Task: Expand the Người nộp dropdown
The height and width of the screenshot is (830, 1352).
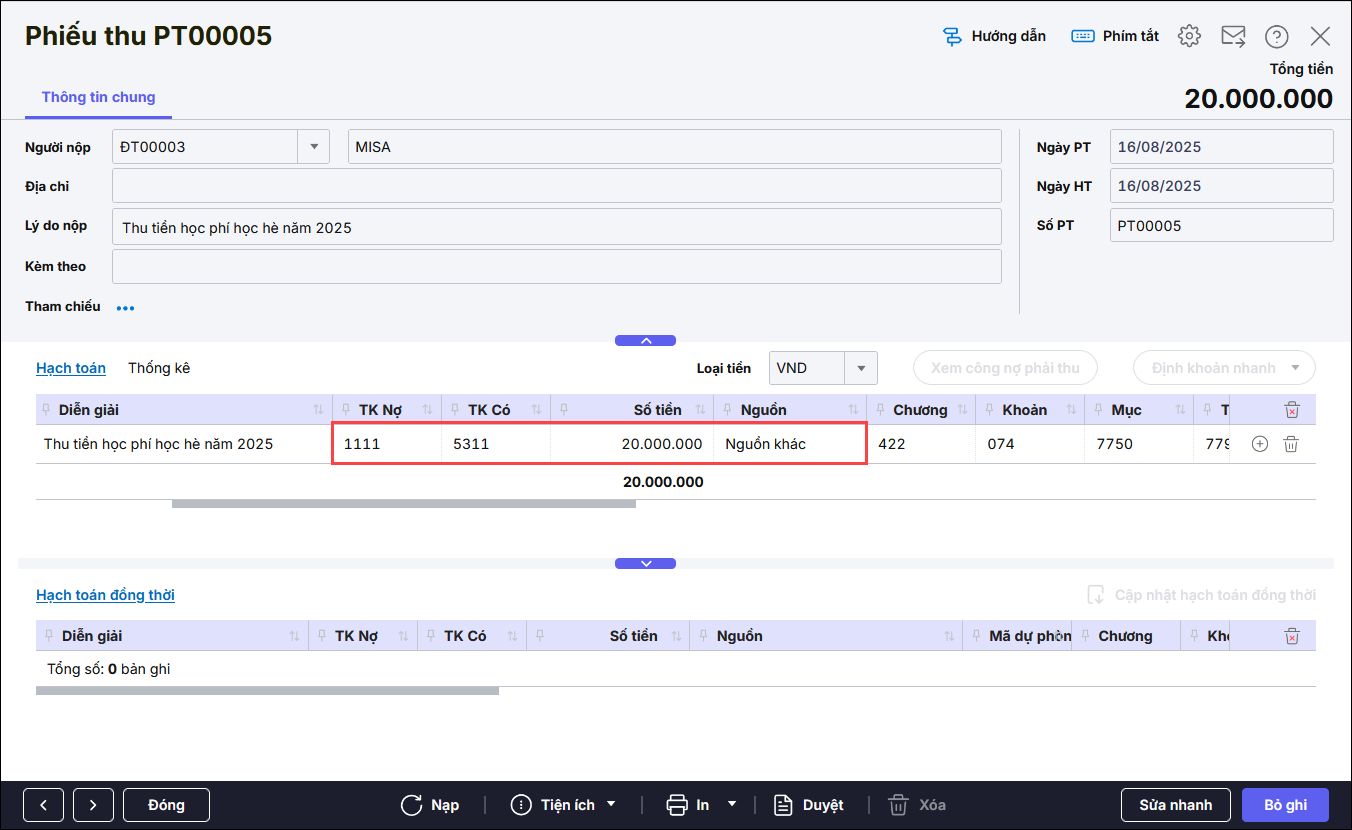Action: pyautogui.click(x=314, y=147)
